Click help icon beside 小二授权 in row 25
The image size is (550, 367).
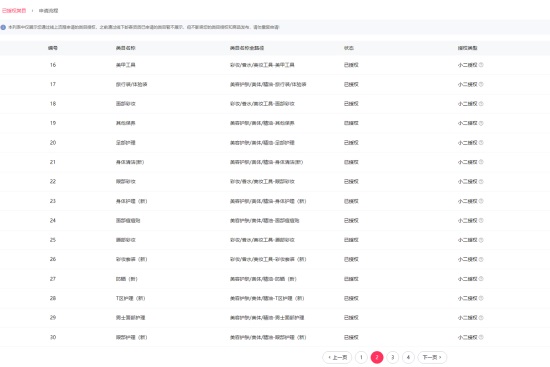coord(481,240)
